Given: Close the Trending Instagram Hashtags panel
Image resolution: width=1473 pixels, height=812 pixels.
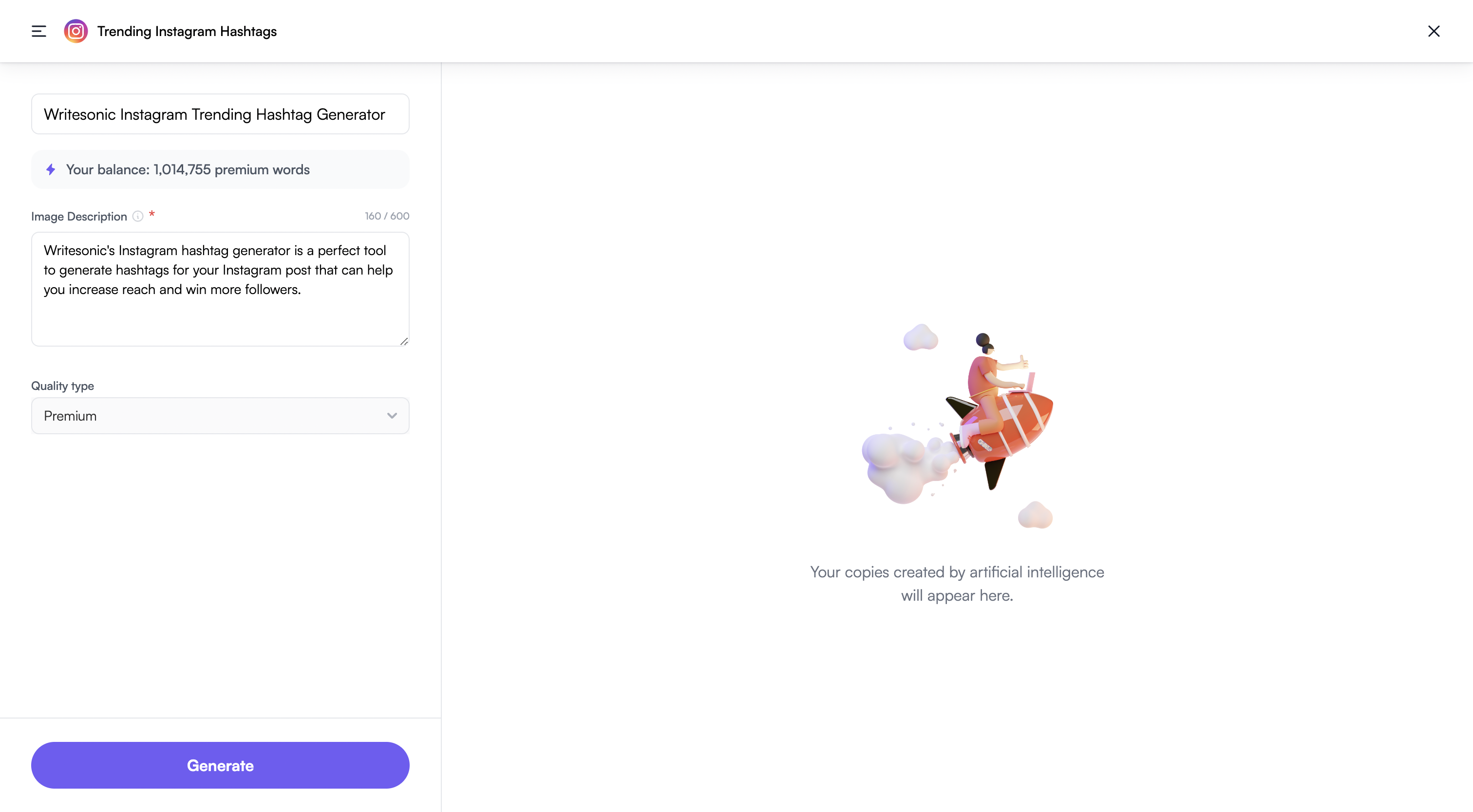Looking at the screenshot, I should 1434,32.
